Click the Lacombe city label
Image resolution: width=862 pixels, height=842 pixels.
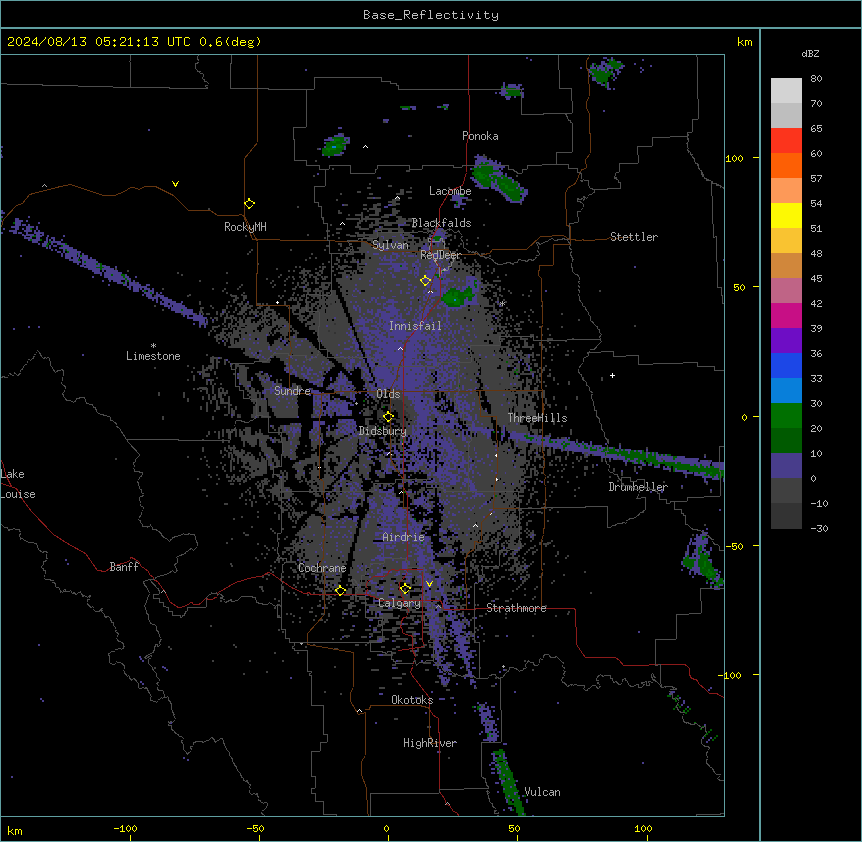(450, 191)
